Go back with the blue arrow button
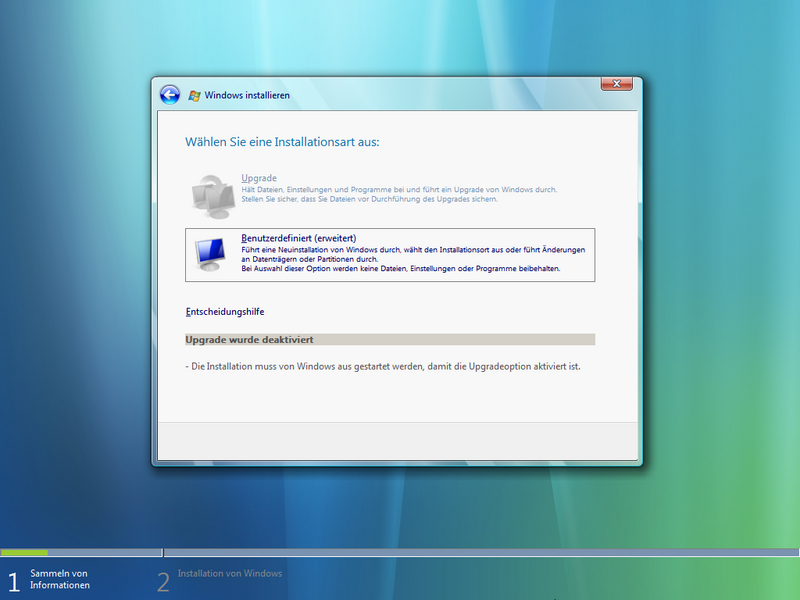Screen dimensions: 800x600 [x=169, y=95]
